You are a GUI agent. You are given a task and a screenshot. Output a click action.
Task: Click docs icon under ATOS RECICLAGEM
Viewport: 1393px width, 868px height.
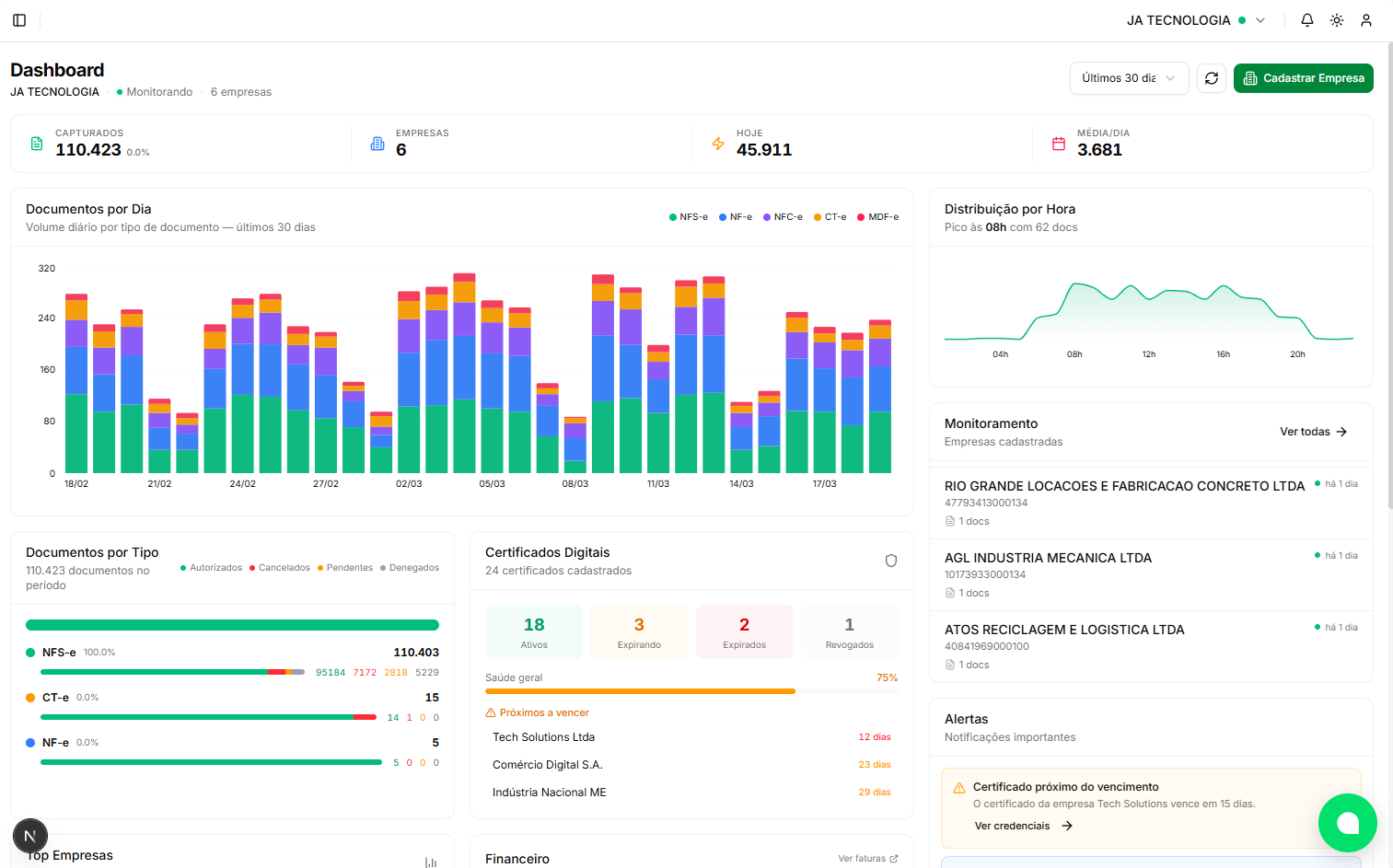coord(950,665)
